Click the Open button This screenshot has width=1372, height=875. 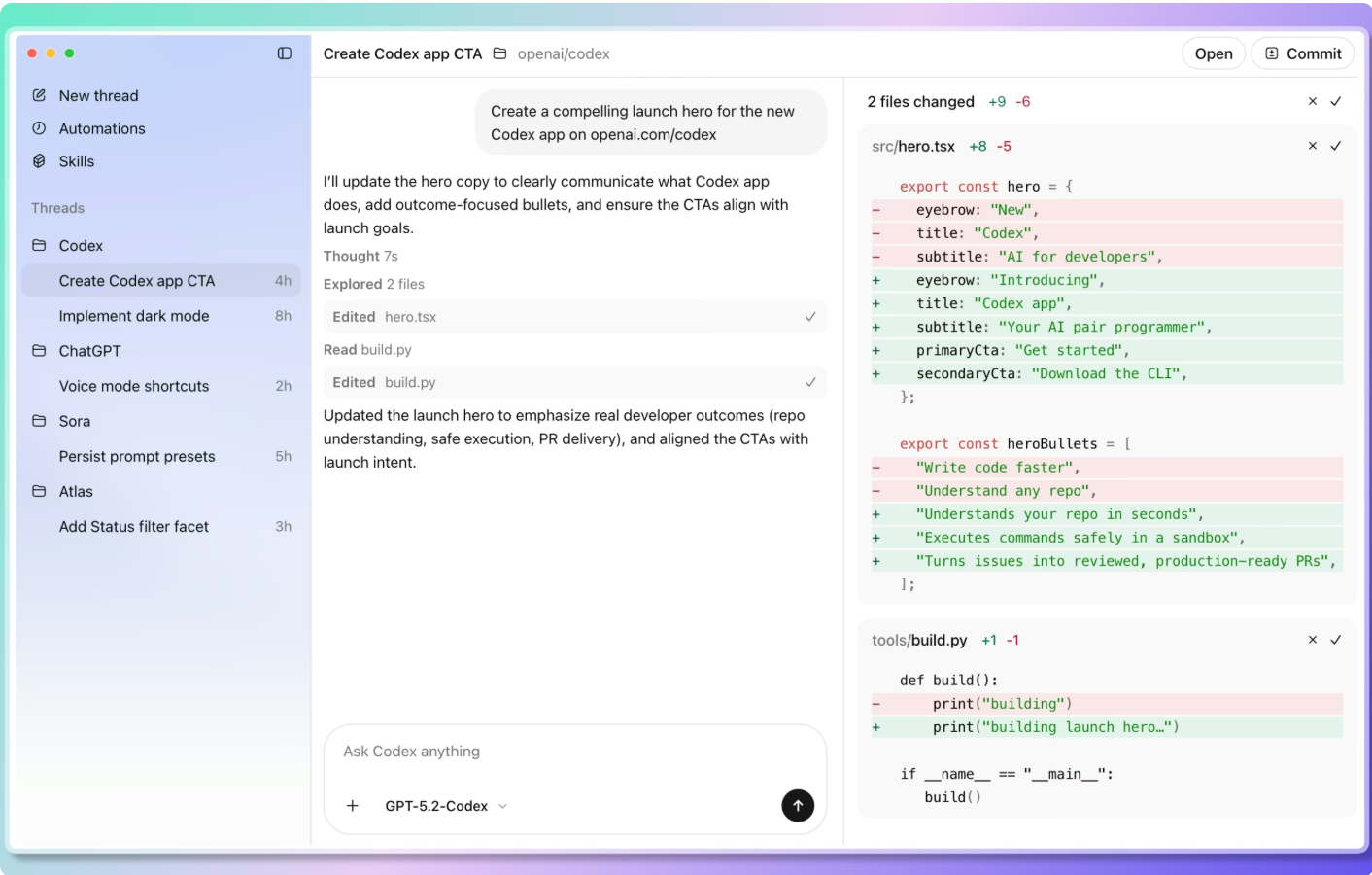[1213, 53]
